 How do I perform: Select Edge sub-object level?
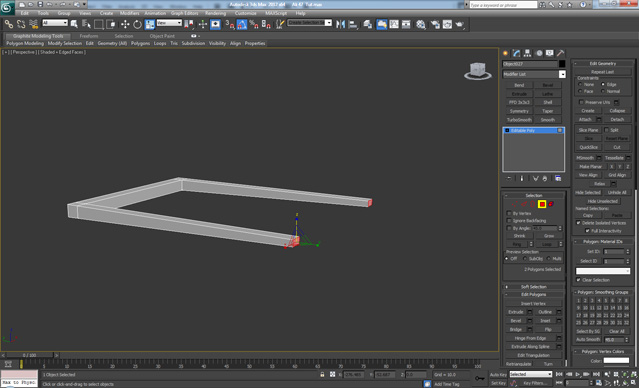pyautogui.click(x=524, y=204)
